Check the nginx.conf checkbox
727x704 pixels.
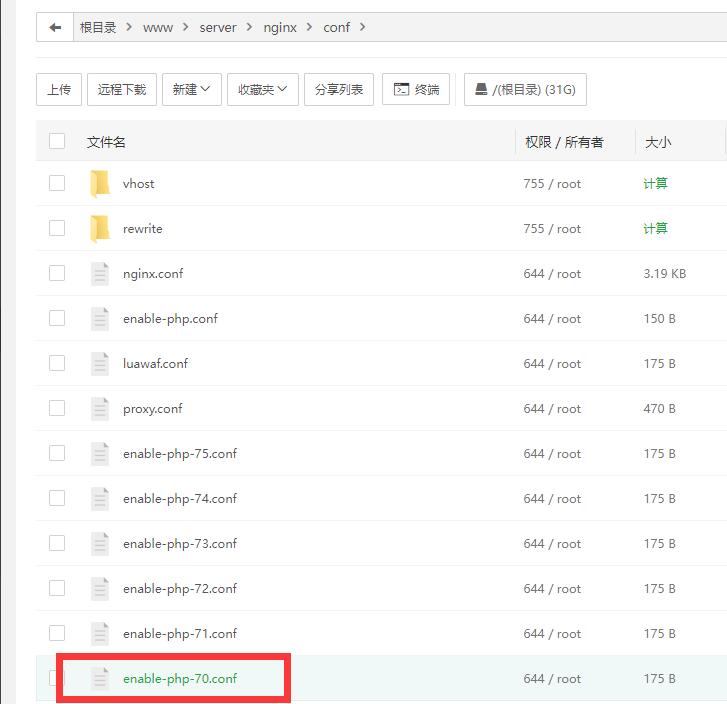tap(57, 273)
